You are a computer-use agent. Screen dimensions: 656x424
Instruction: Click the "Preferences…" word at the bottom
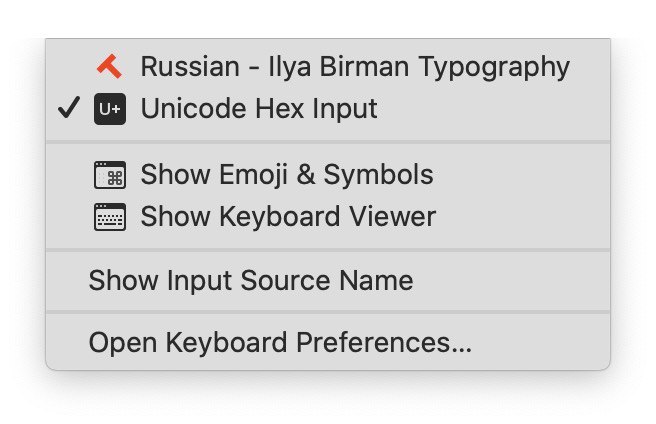click(x=384, y=343)
